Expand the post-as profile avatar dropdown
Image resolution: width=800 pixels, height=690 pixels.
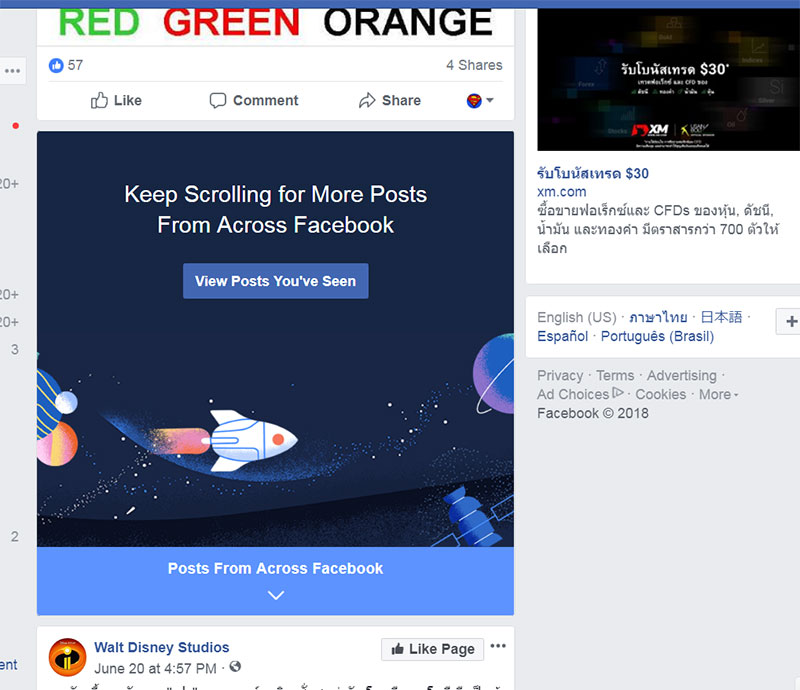[x=480, y=101]
